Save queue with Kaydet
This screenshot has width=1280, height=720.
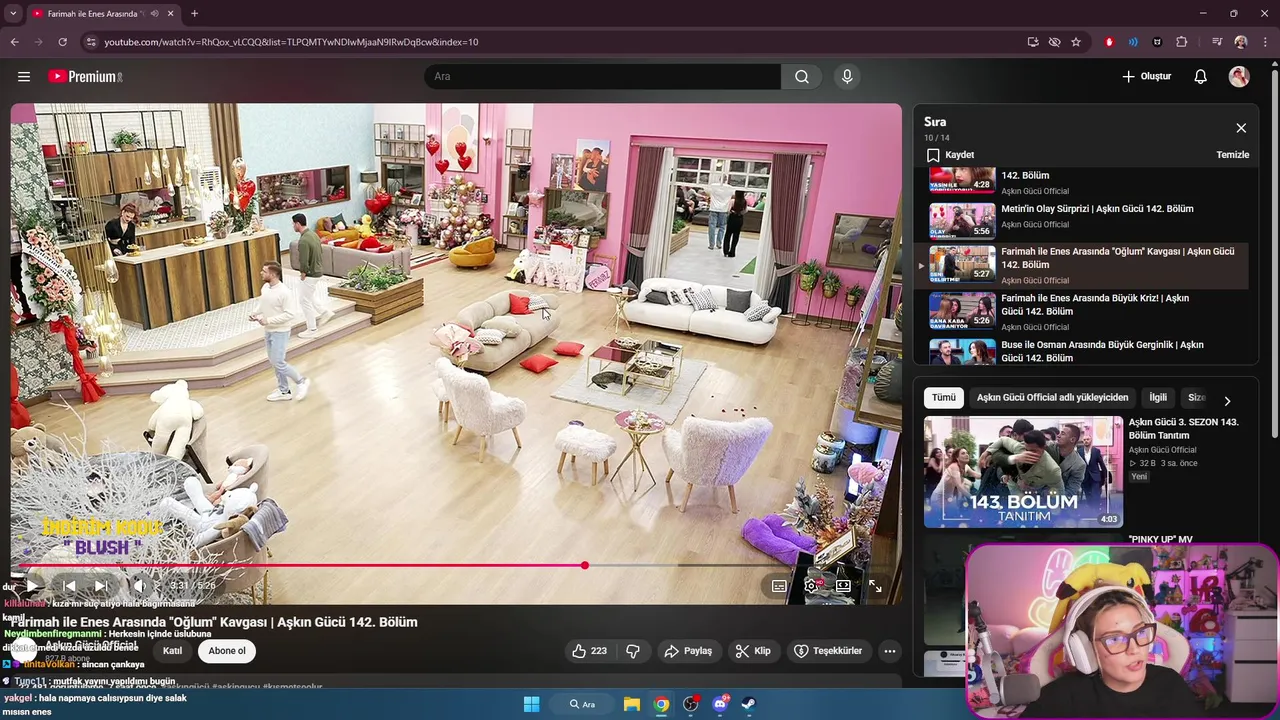950,155
